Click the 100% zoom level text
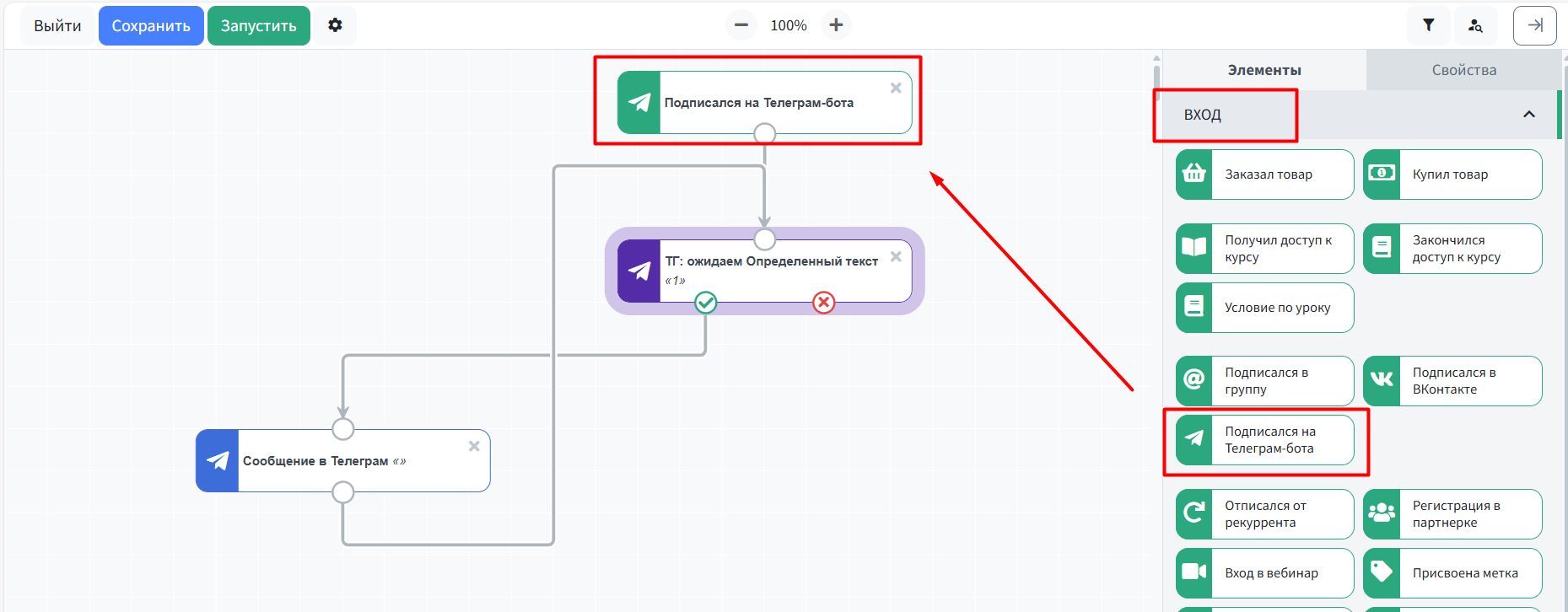This screenshot has height=612, width=1568. pos(789,26)
